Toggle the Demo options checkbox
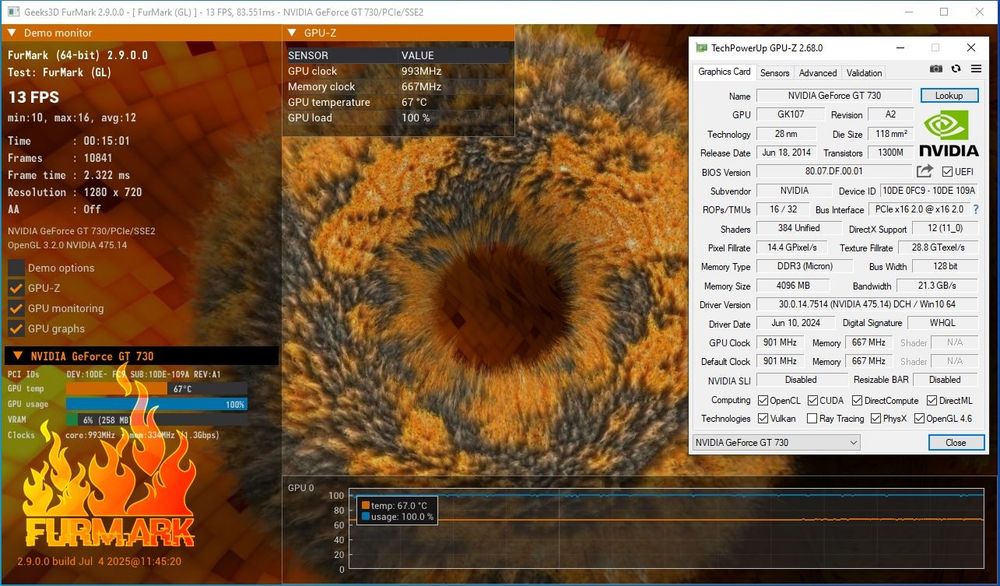The width and height of the screenshot is (1000, 586). (x=17, y=268)
